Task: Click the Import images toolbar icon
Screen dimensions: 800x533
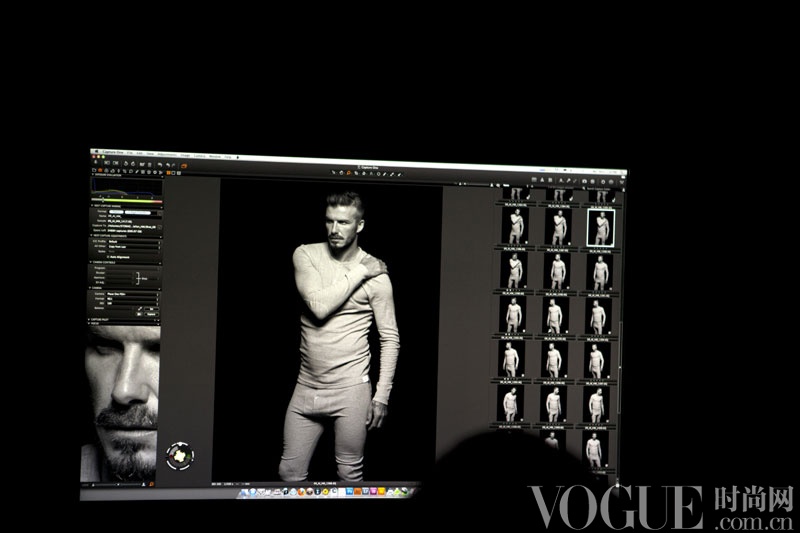Action: [x=95, y=162]
